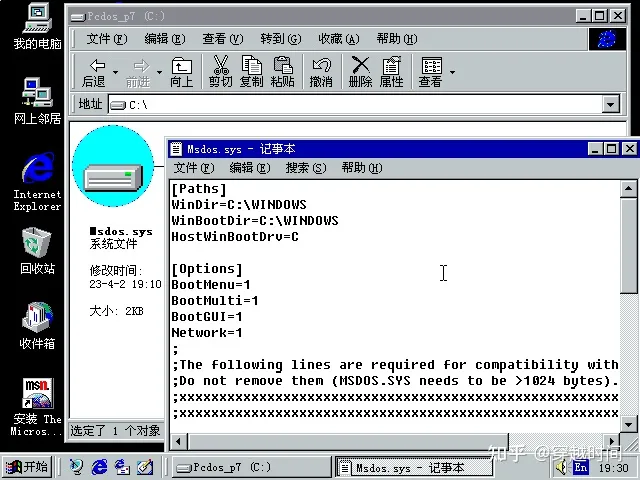This screenshot has height=480, width=640.
Task: Open Notepad 文件(F) menu
Action: click(x=194, y=168)
